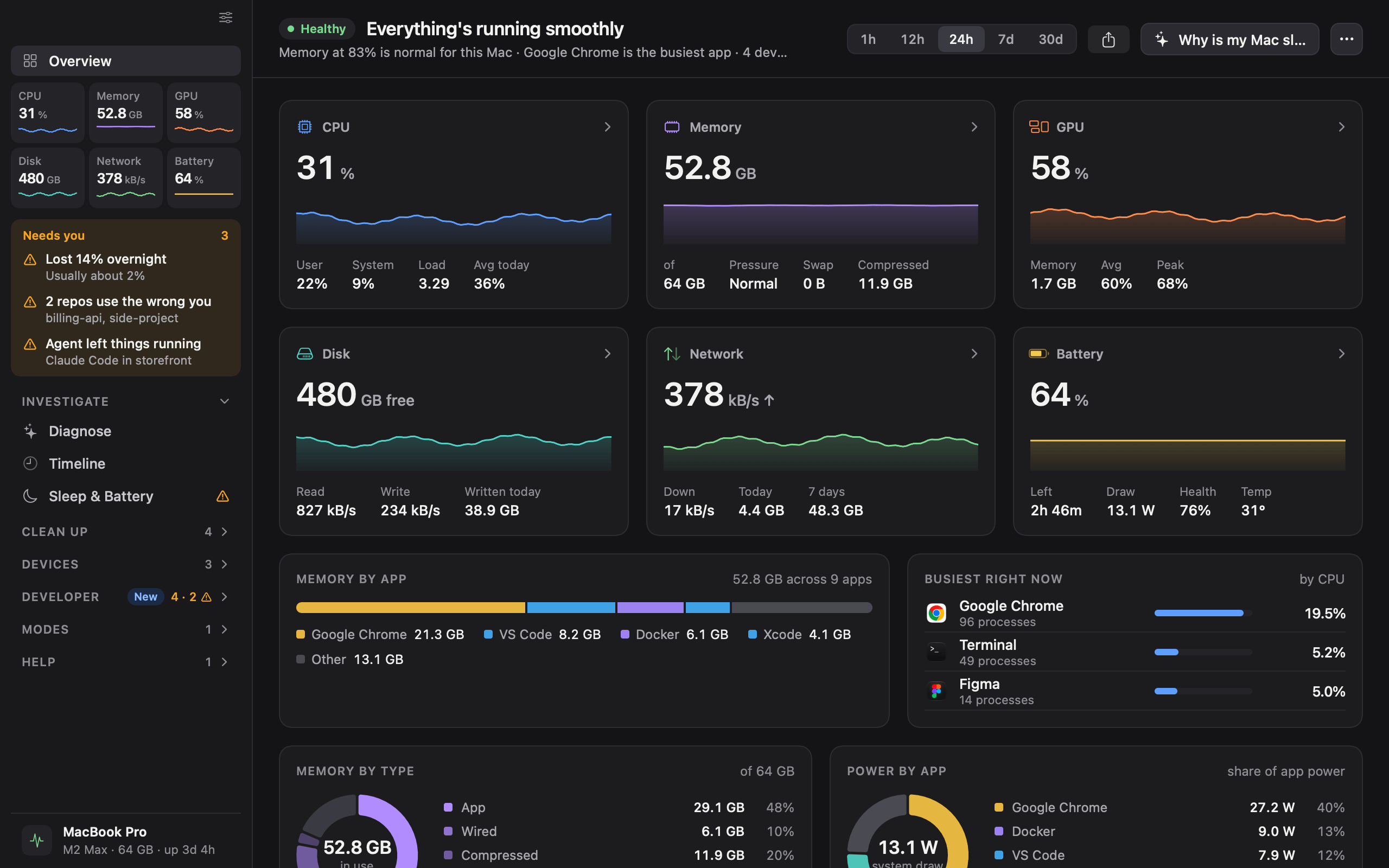This screenshot has height=868, width=1389.
Task: Open sidebar customize sliders icon
Action: pyautogui.click(x=226, y=18)
